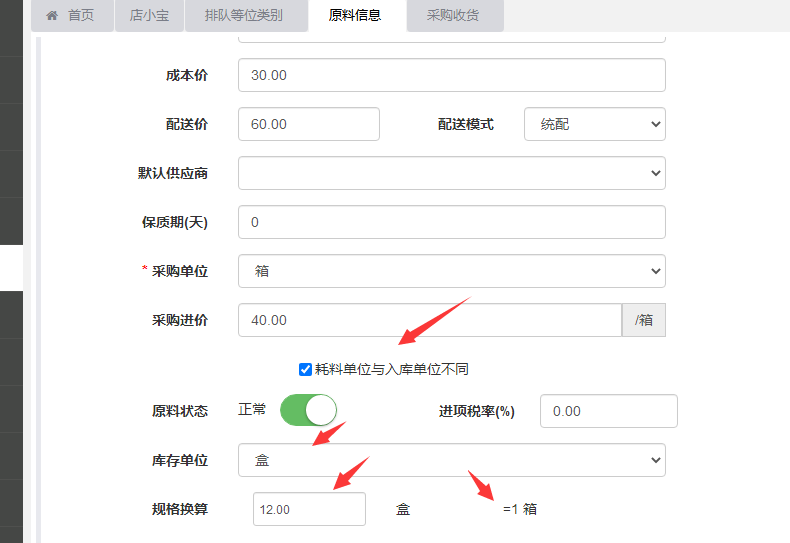Click the dark left sidebar menu panel
Viewport: 790px width, 543px height.
11,150
